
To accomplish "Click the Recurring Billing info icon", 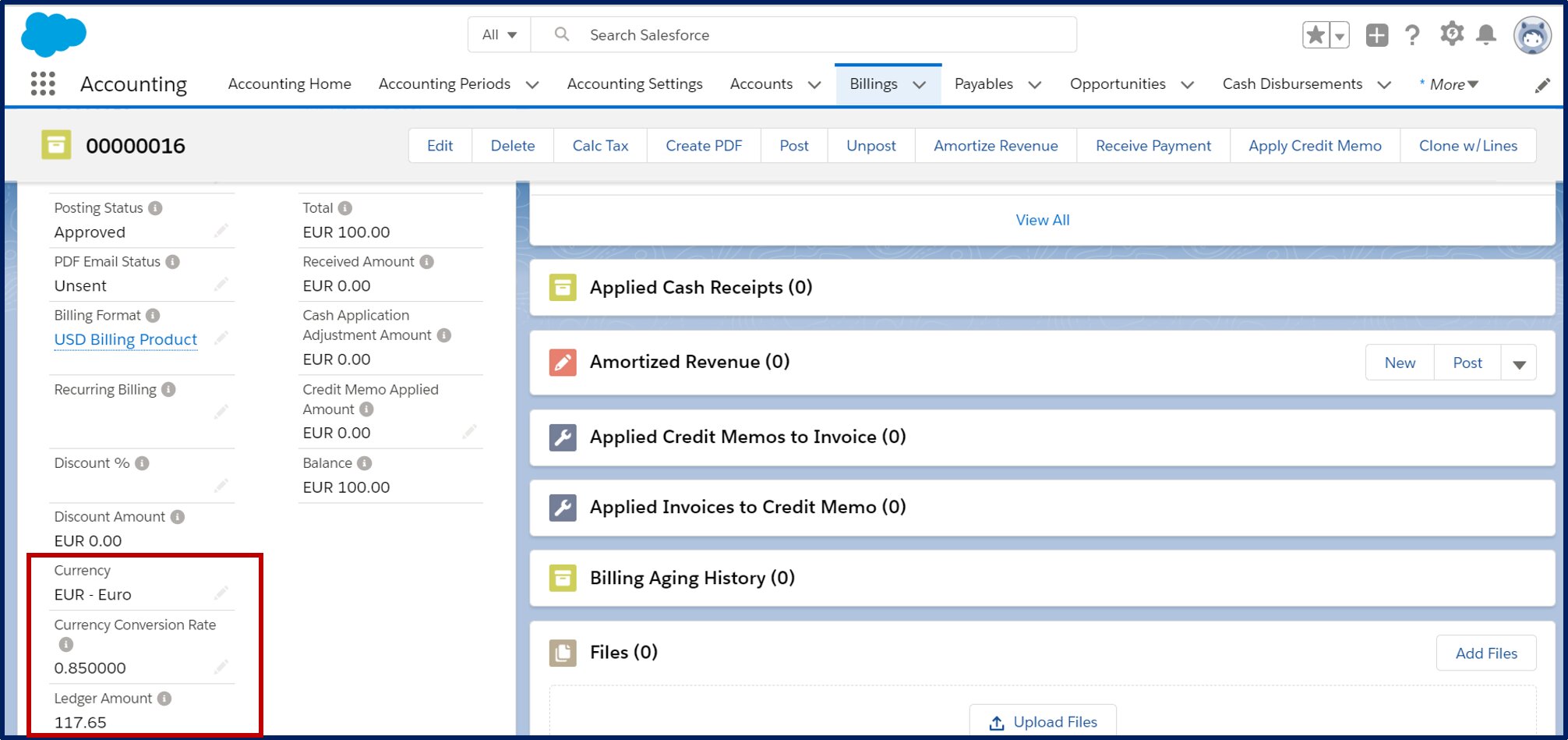I will pyautogui.click(x=168, y=390).
